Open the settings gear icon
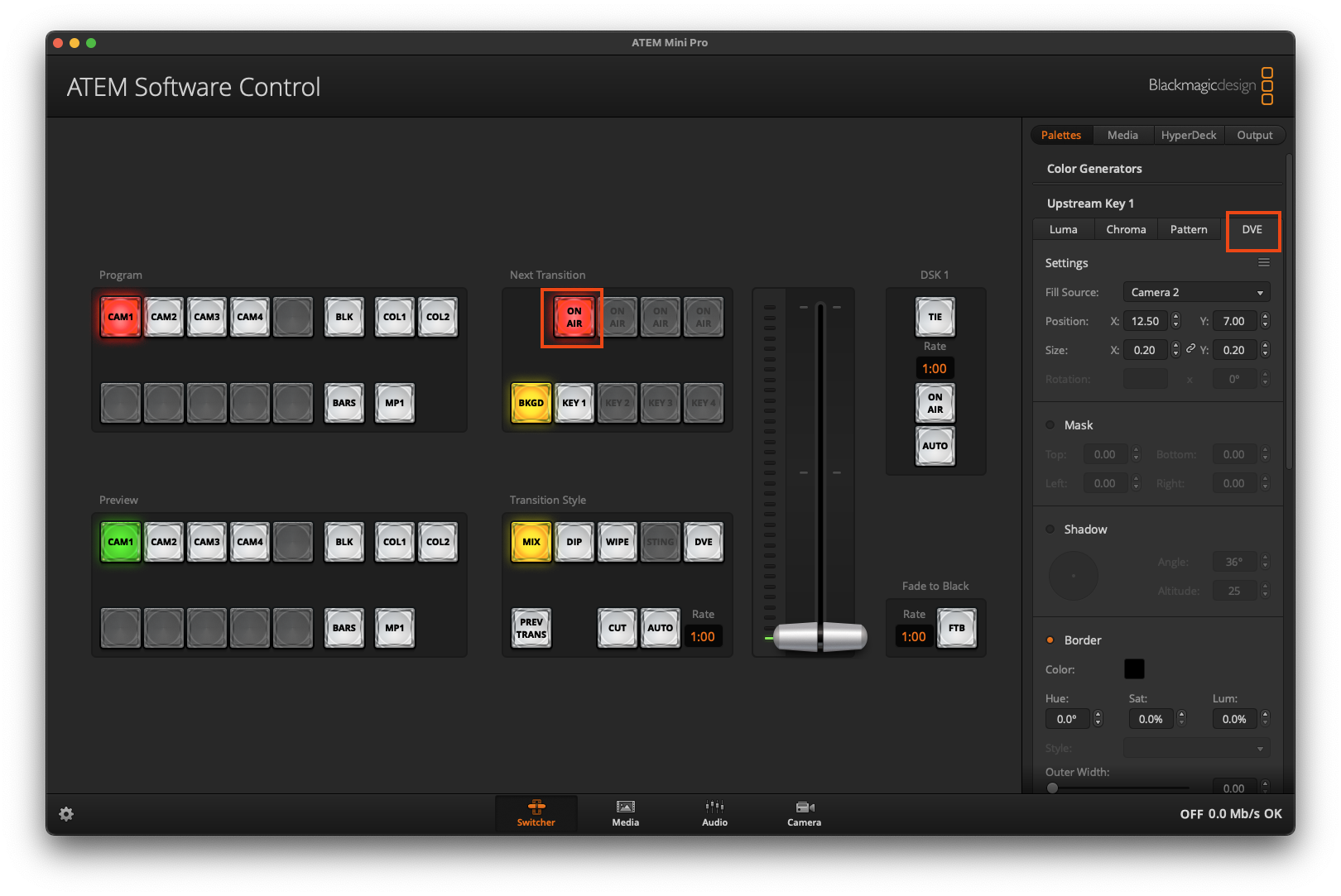 pyautogui.click(x=66, y=814)
